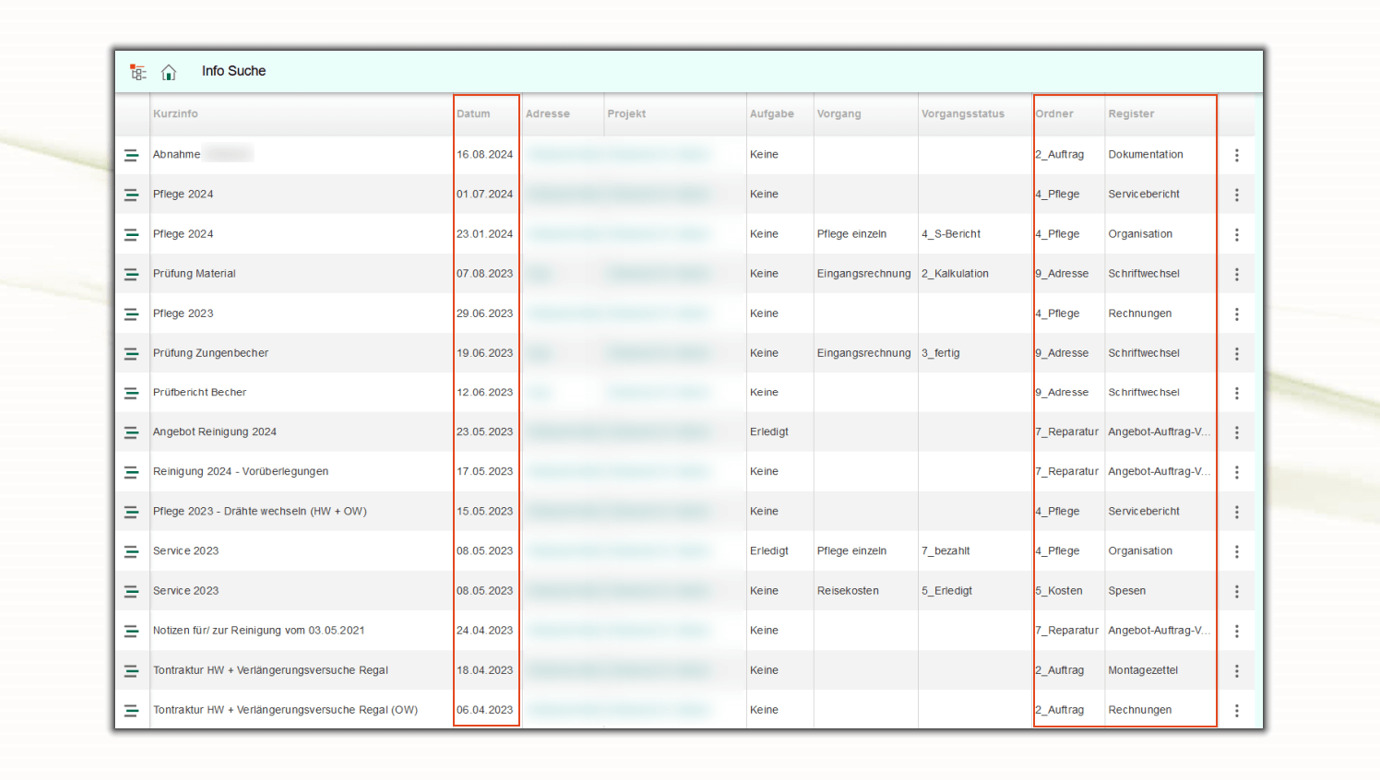Click the Kurzinfo column header
1380x780 pixels.
[x=176, y=114]
